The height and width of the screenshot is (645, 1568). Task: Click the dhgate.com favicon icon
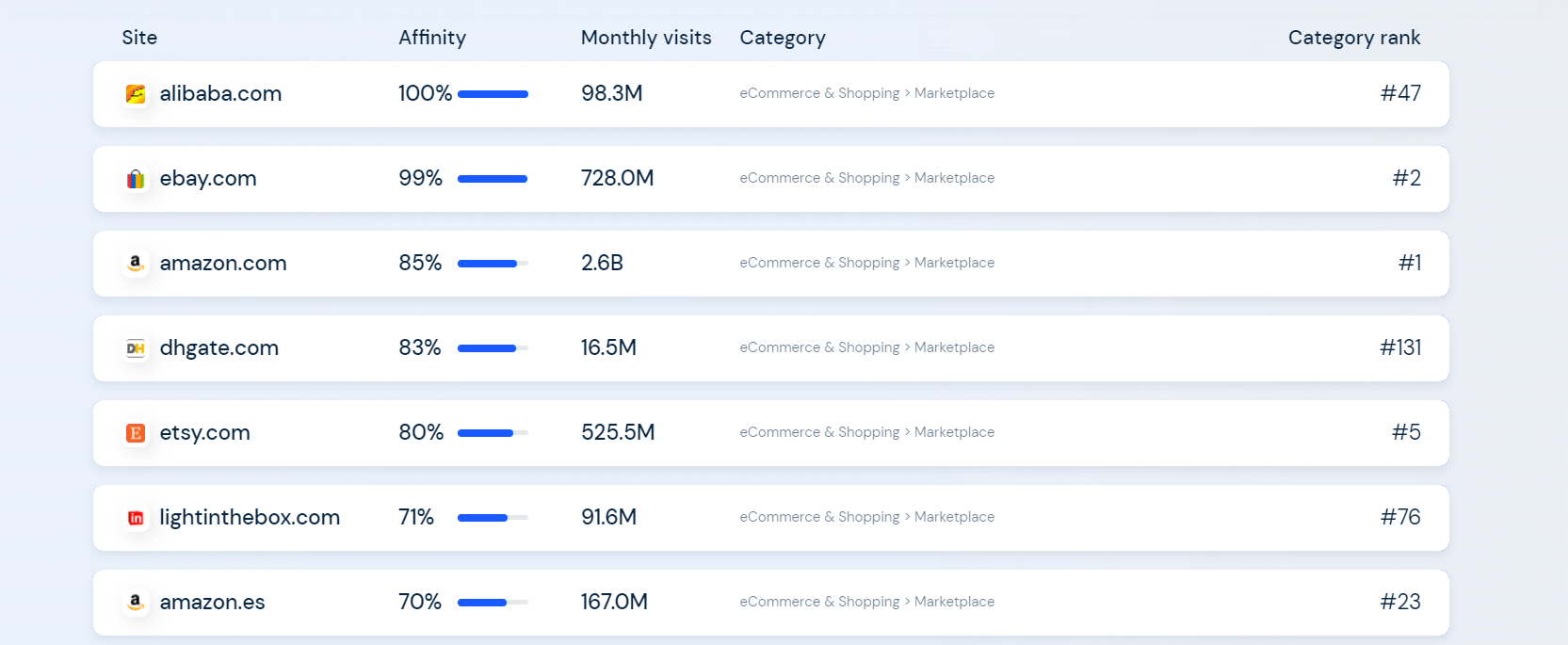click(136, 348)
